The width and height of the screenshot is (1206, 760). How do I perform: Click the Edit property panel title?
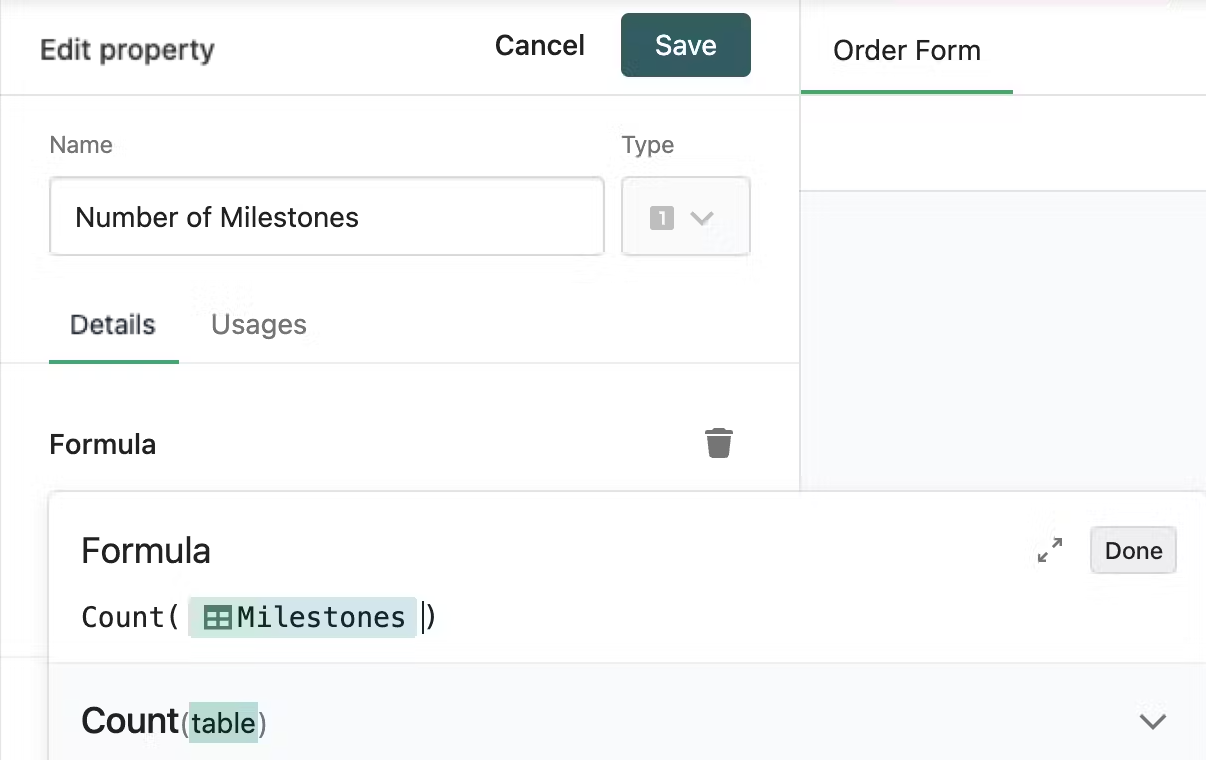127,50
